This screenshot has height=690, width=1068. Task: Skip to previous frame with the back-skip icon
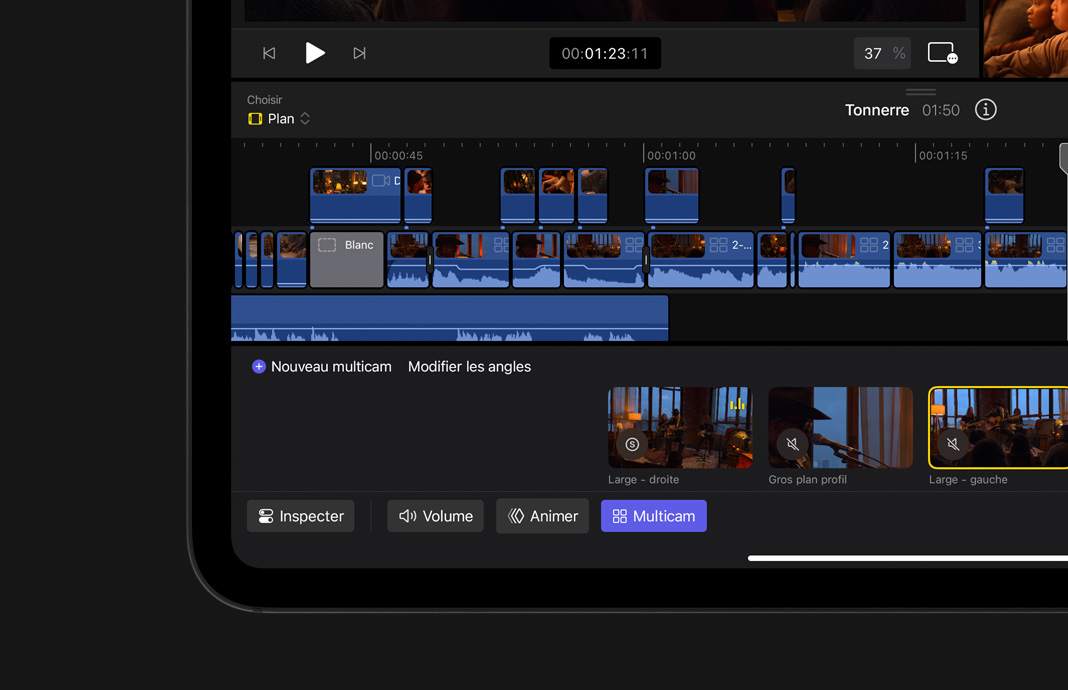[268, 53]
